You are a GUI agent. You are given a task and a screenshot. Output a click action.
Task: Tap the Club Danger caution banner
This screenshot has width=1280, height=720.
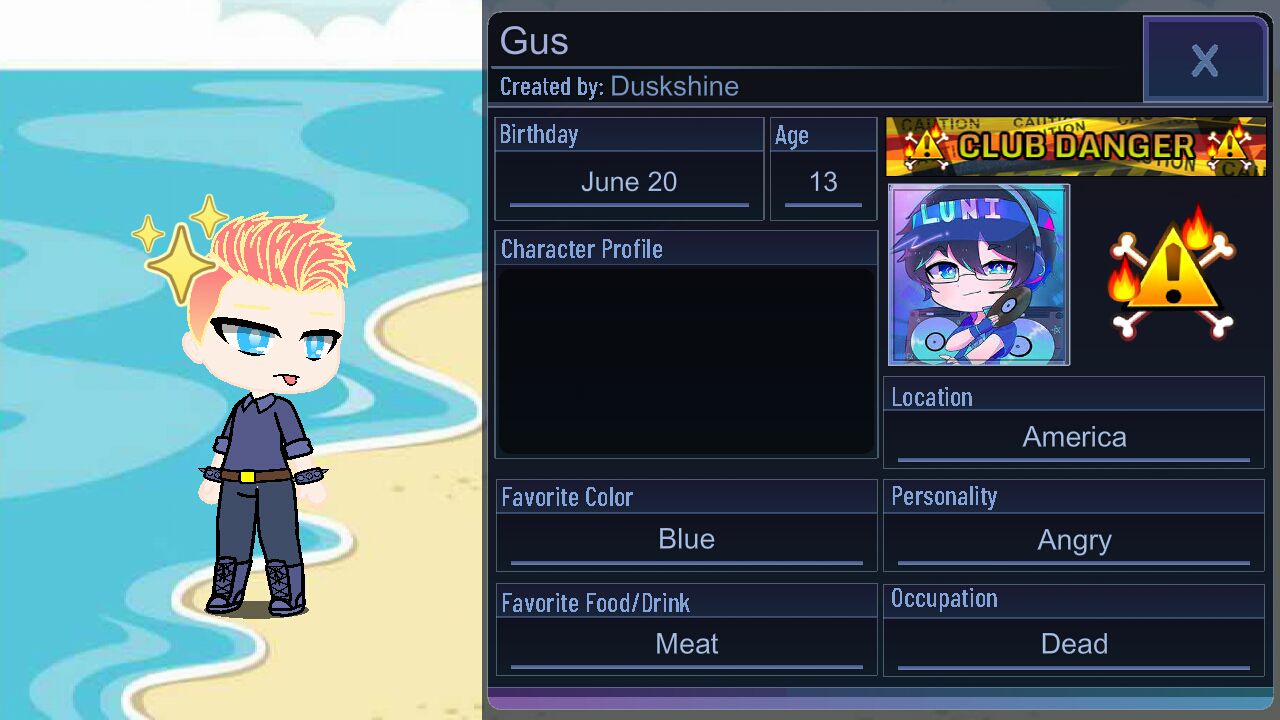1076,146
